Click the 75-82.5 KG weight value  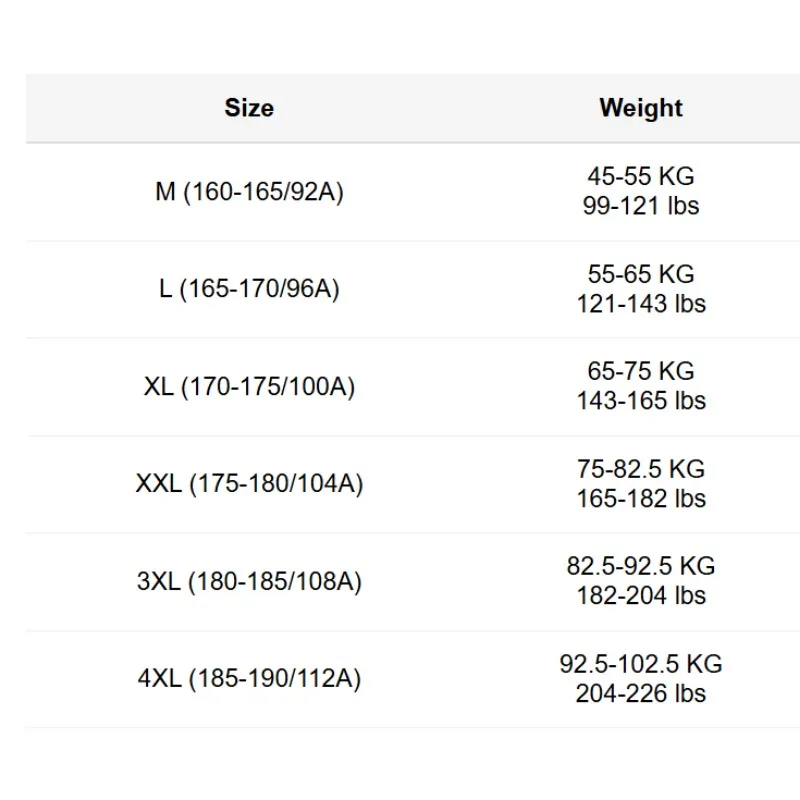[x=641, y=469]
